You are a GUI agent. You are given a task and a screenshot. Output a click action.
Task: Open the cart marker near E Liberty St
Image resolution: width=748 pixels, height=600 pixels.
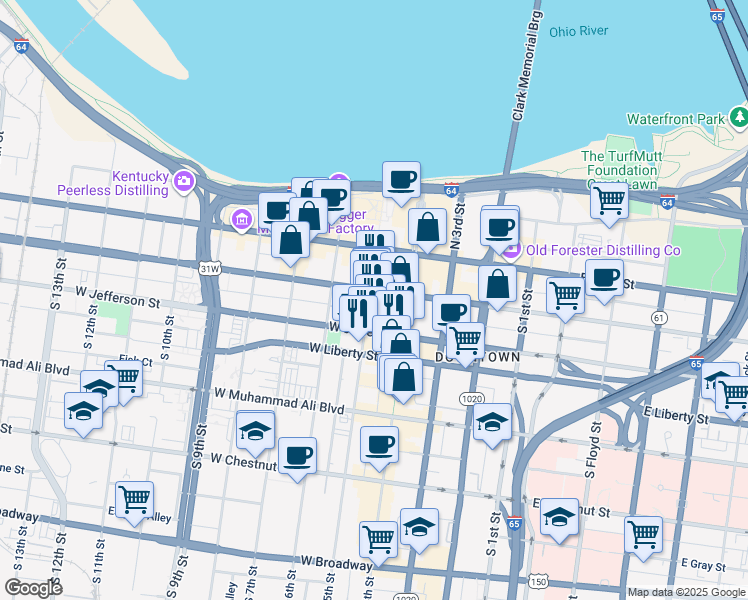(x=735, y=396)
